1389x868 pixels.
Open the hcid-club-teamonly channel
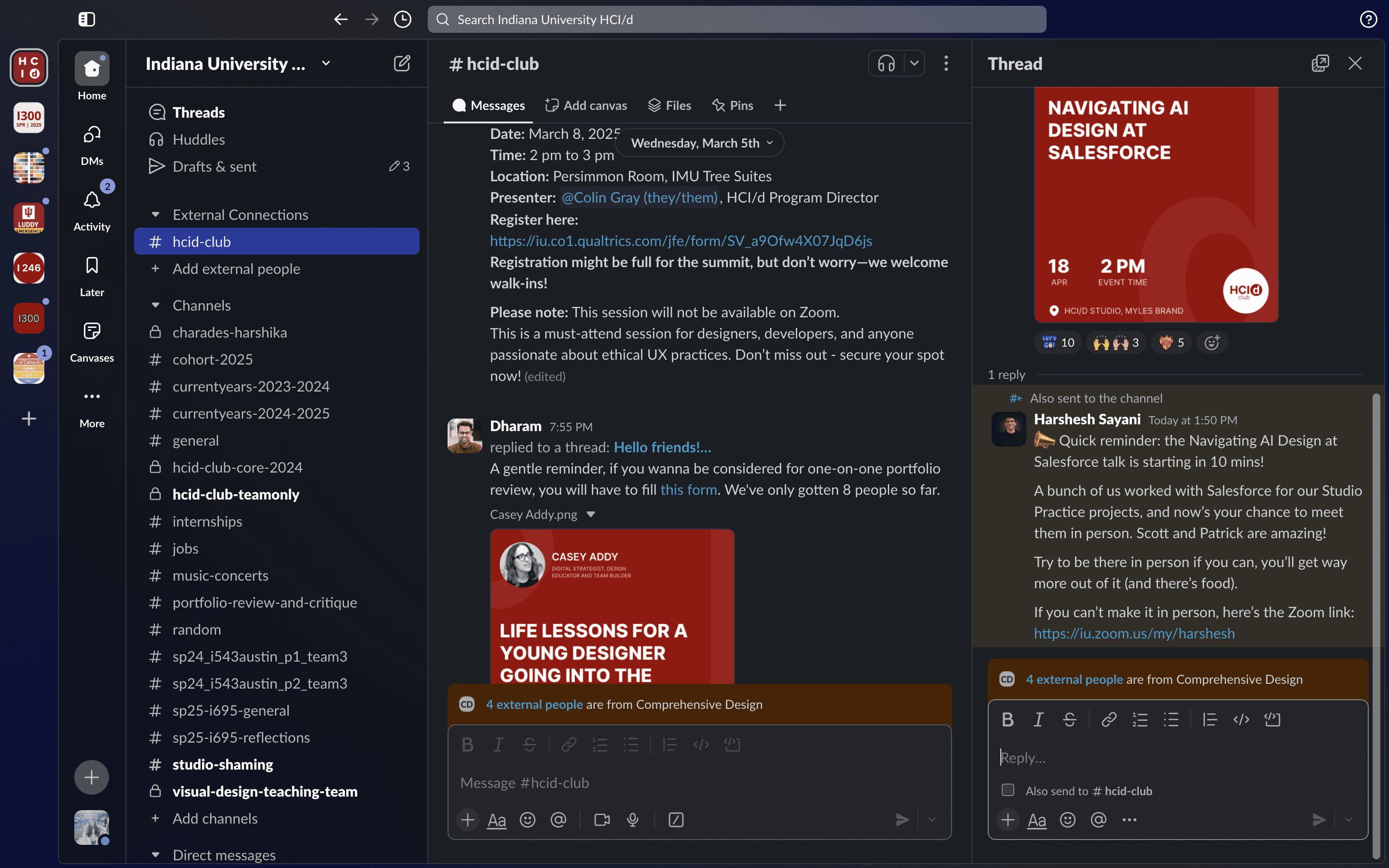277,494
